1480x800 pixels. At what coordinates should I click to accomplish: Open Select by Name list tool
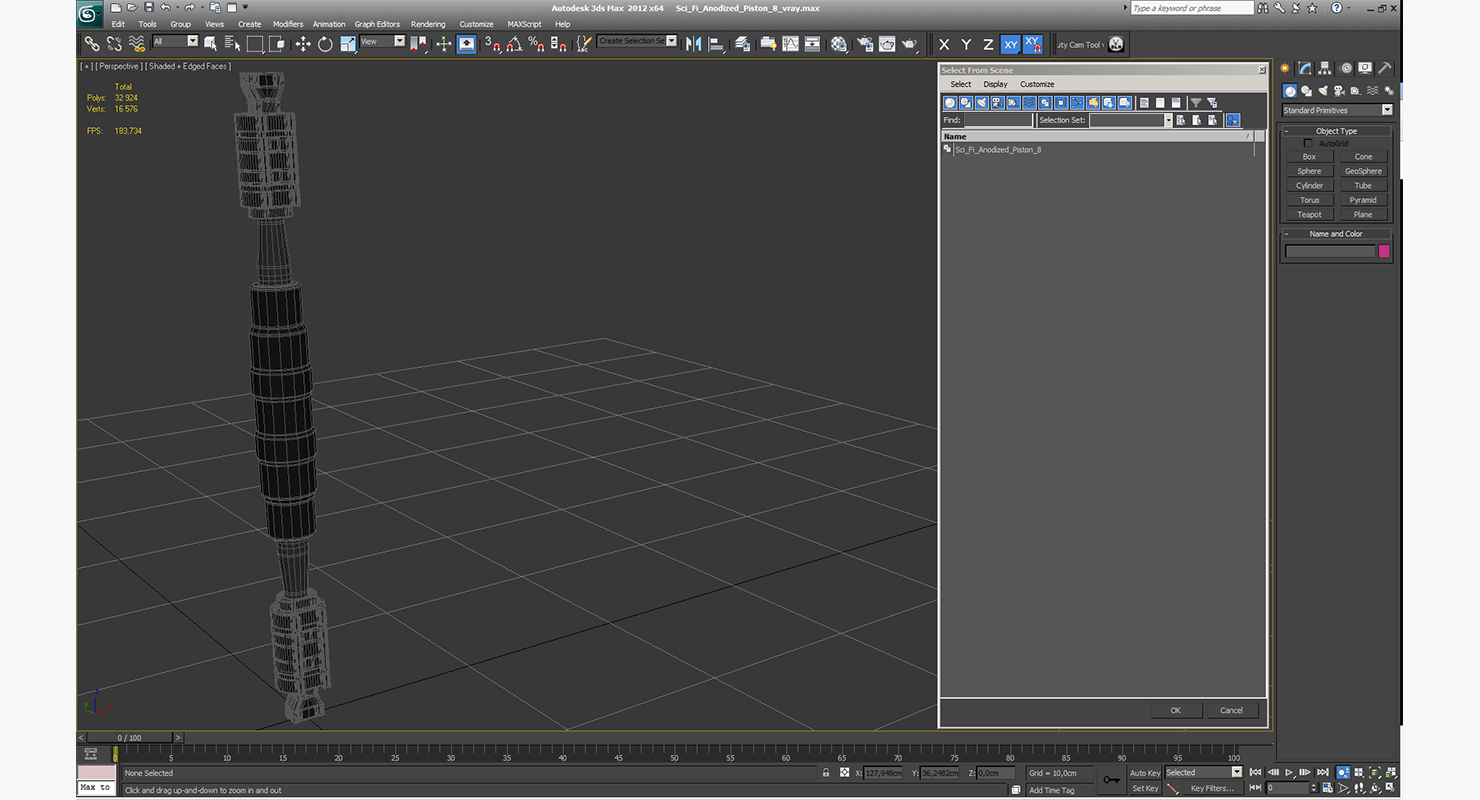tap(232, 44)
